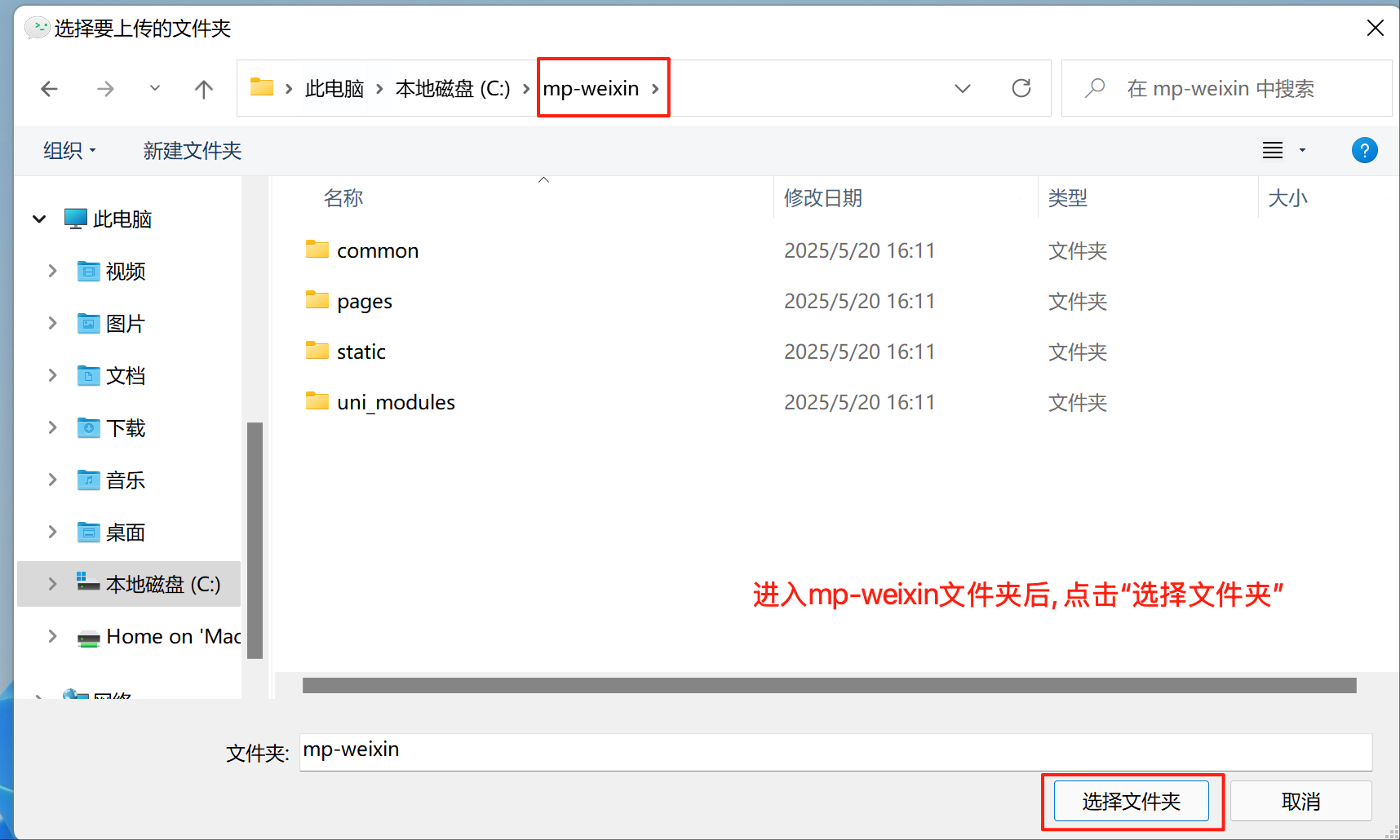Viewport: 1400px width, 840px height.
Task: Expand the 音乐 tree node
Action: pyautogui.click(x=53, y=480)
